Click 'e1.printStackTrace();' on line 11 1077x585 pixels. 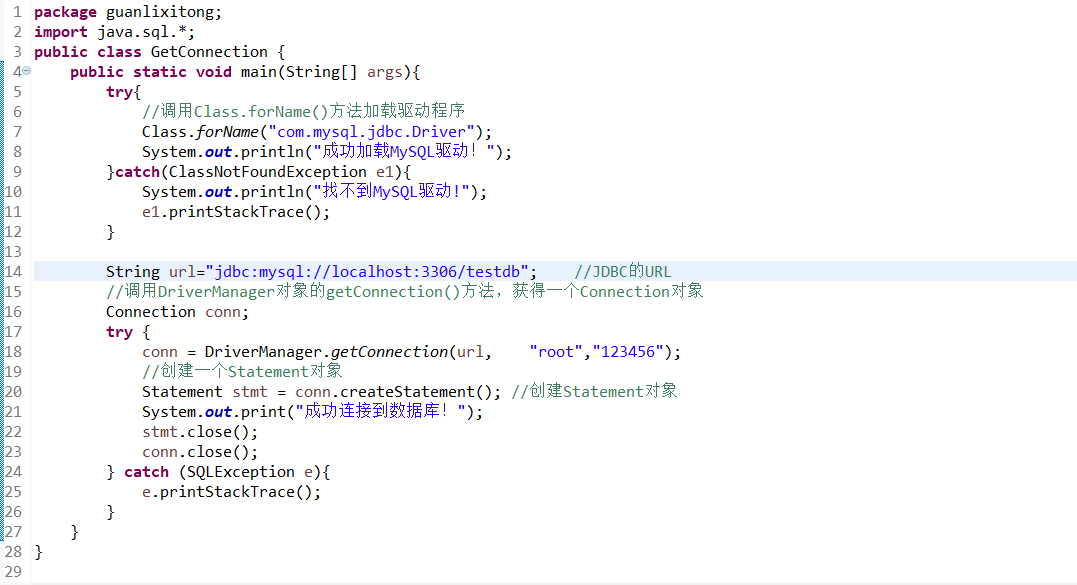coord(236,212)
